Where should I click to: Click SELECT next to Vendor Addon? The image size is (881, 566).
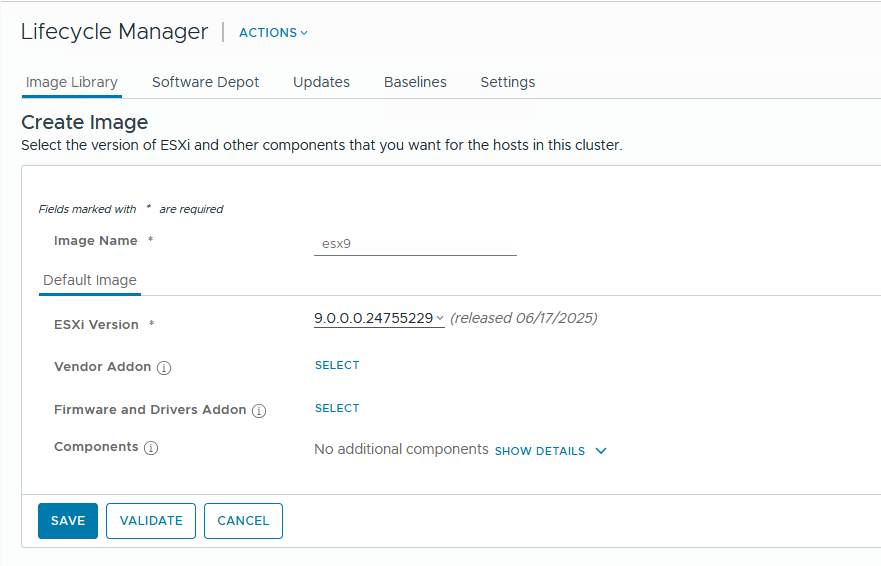point(337,366)
